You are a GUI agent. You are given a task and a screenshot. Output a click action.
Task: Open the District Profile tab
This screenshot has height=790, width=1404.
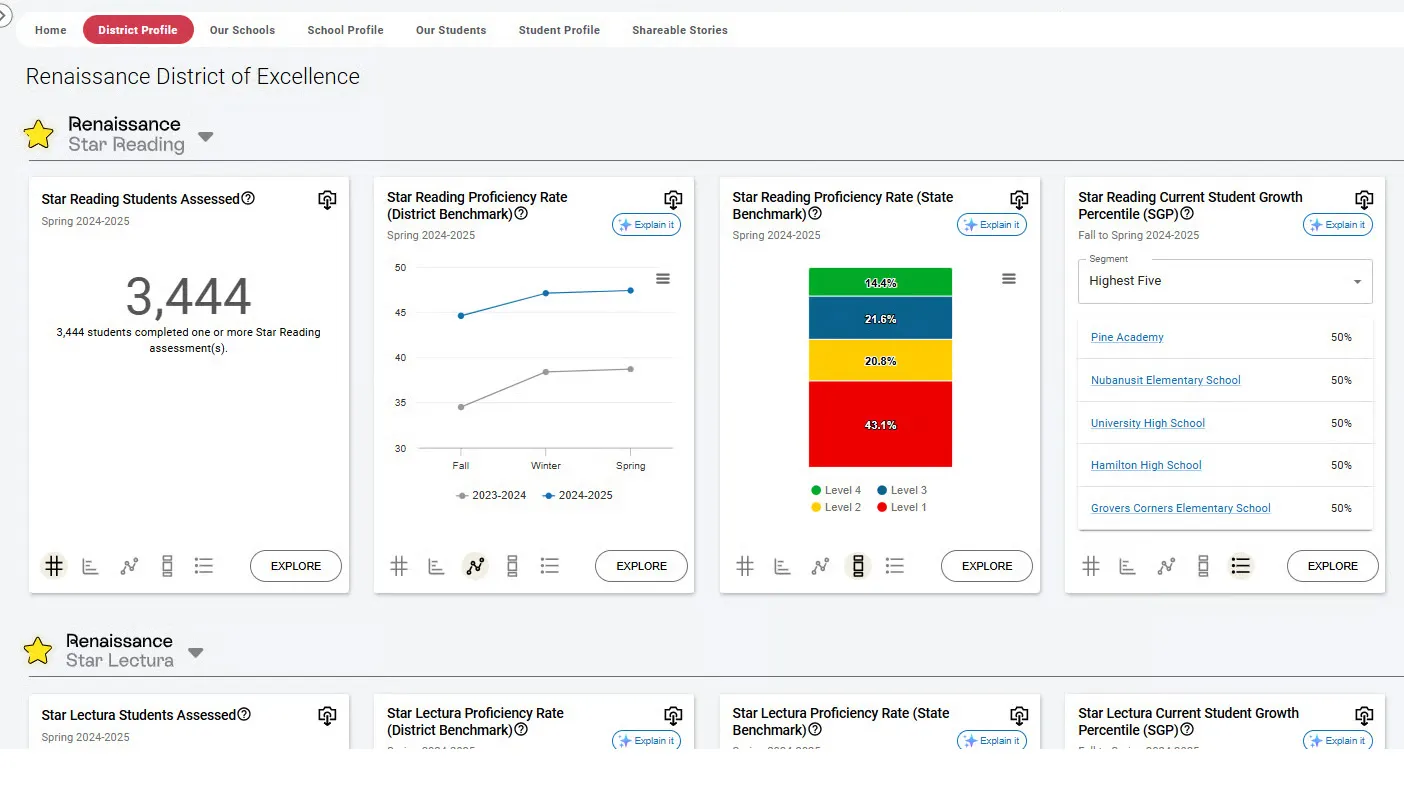138,30
